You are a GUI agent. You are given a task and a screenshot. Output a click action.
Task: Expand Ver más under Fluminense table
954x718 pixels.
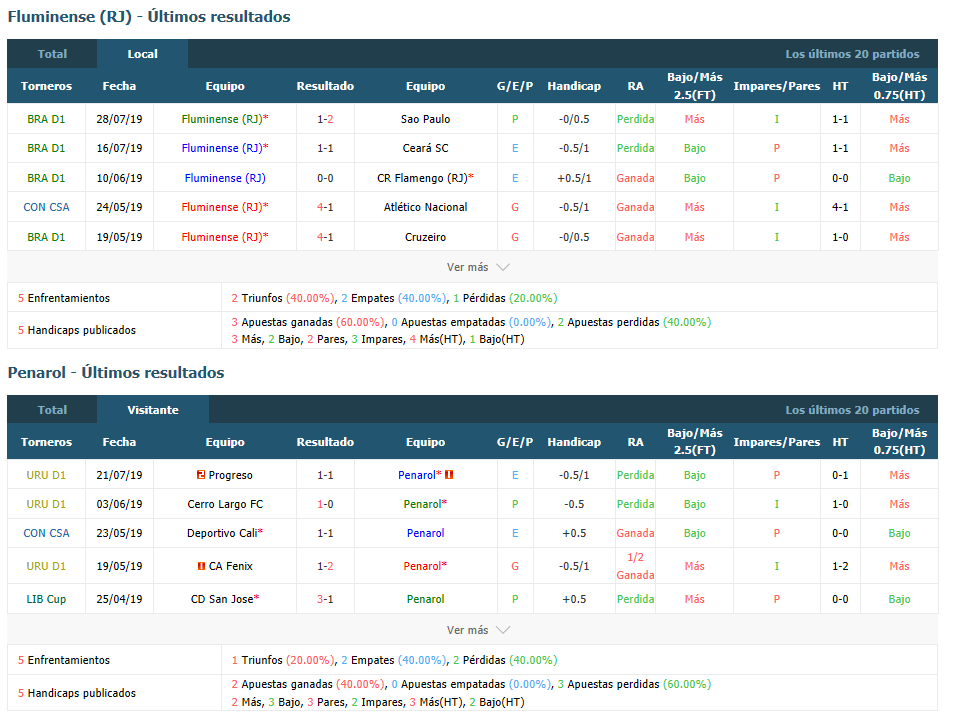478,267
